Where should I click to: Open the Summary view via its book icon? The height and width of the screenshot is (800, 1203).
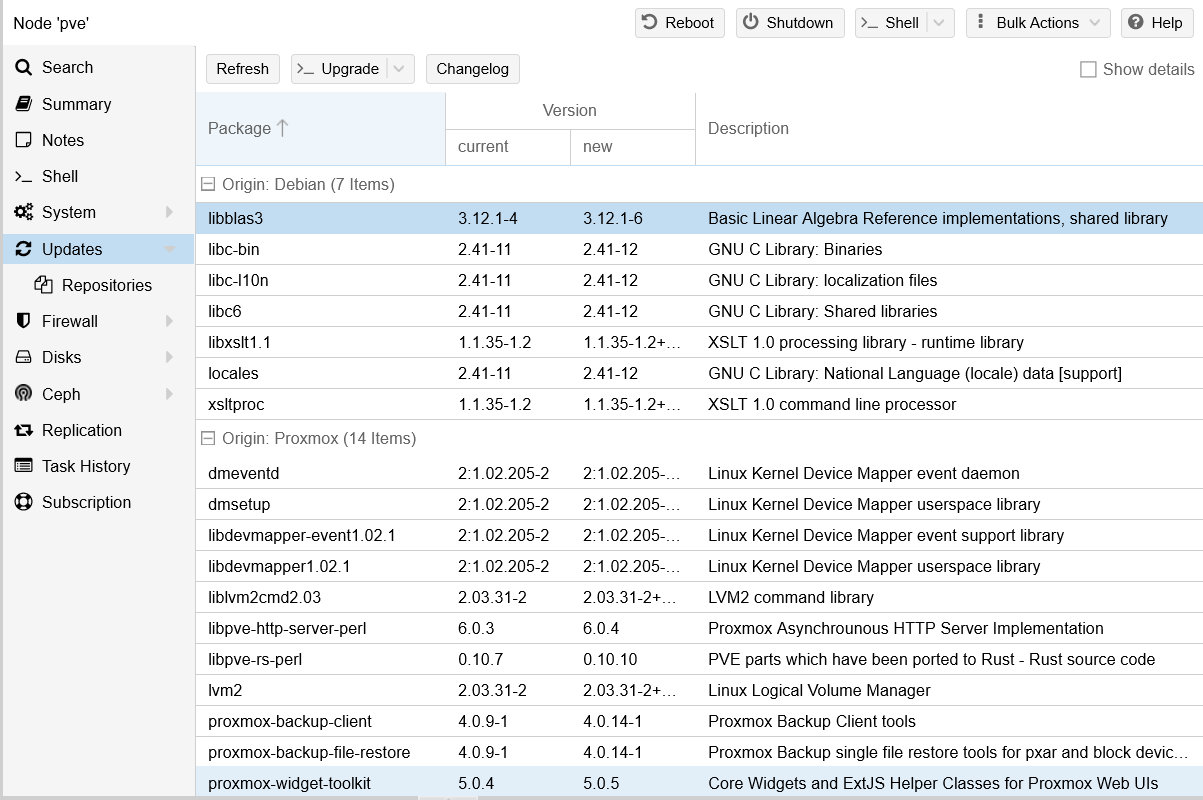24,104
